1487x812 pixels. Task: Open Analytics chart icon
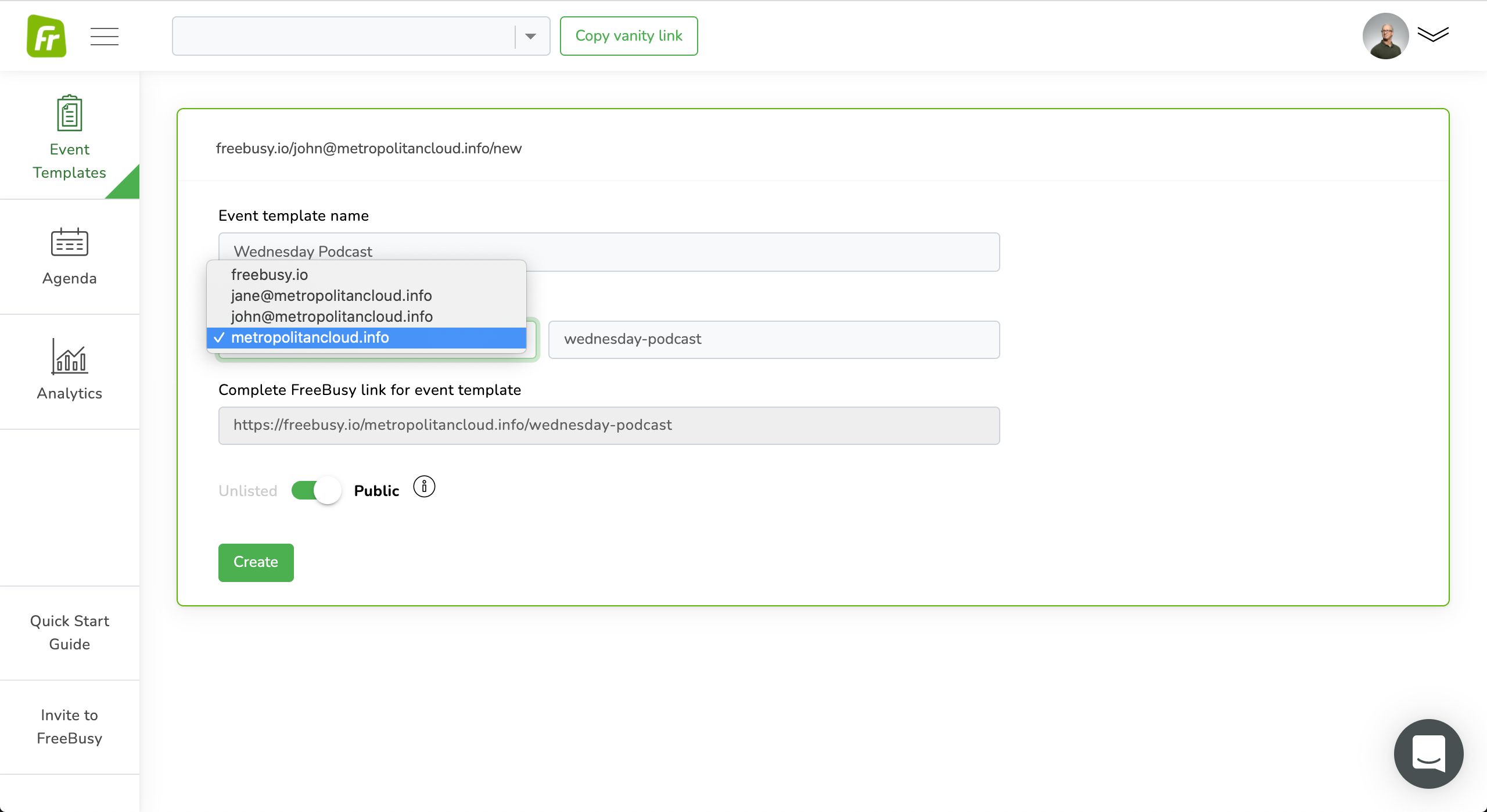point(70,356)
